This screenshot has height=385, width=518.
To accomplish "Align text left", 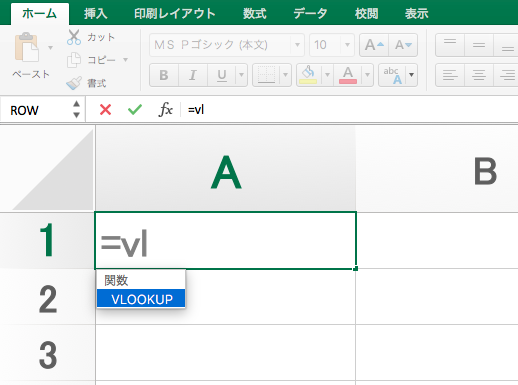I will point(450,75).
